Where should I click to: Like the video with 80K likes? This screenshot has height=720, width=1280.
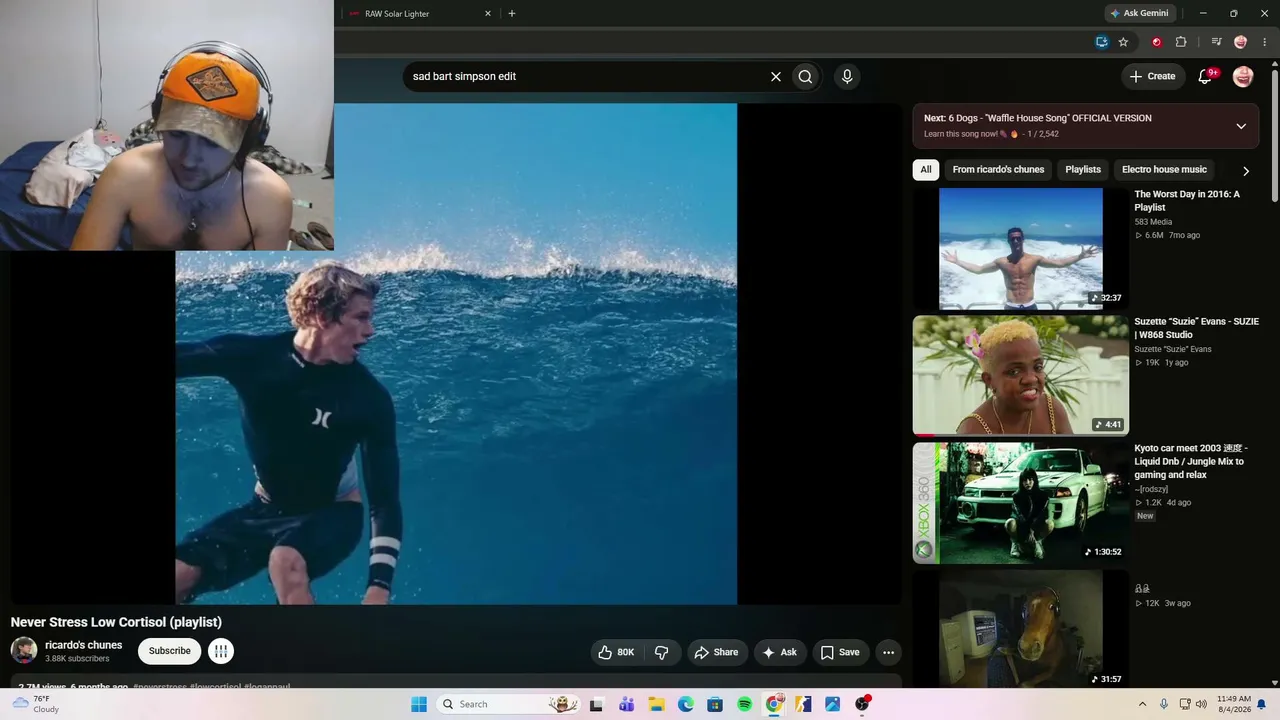(x=616, y=652)
